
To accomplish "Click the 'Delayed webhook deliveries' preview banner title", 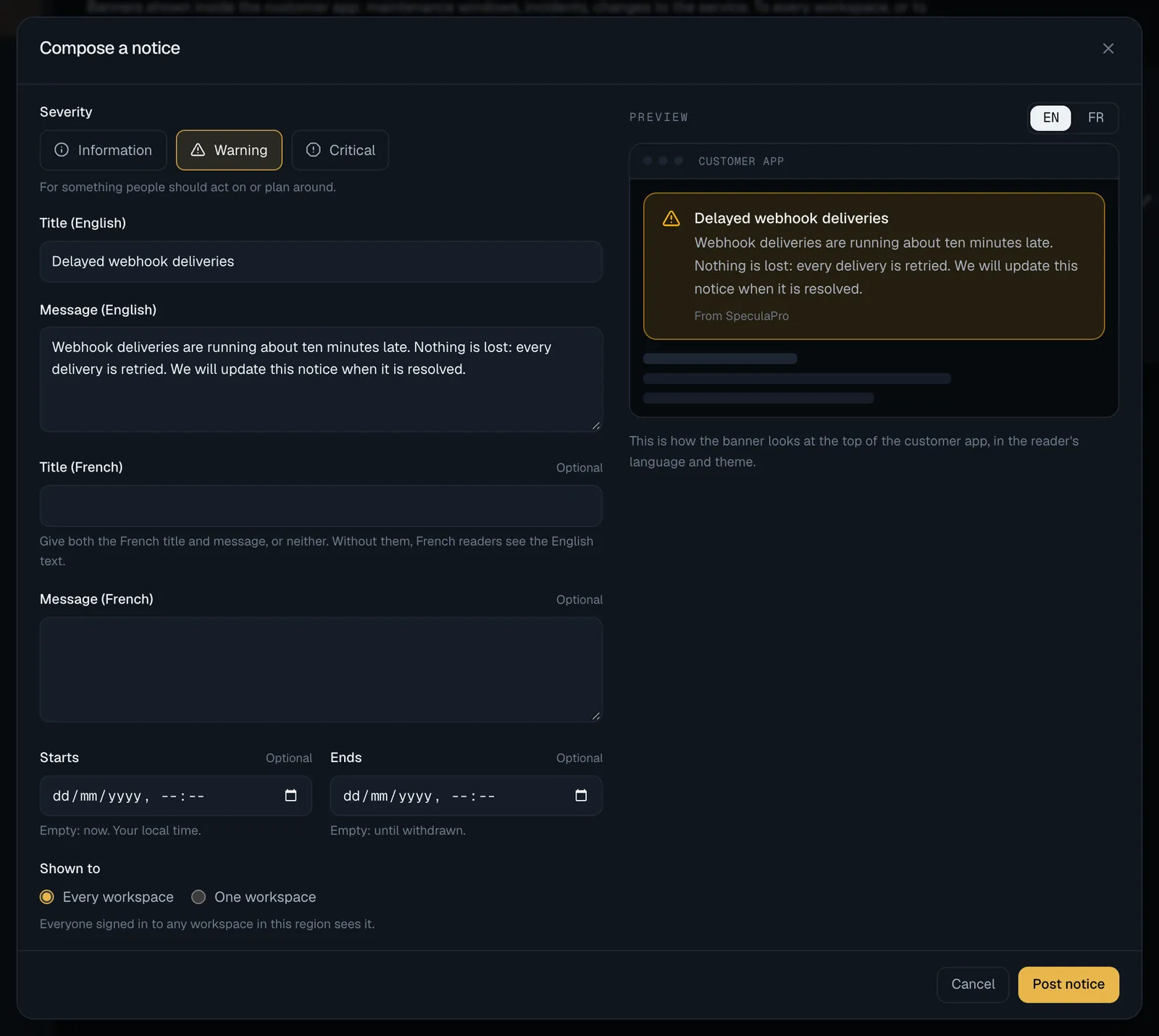I will [791, 219].
